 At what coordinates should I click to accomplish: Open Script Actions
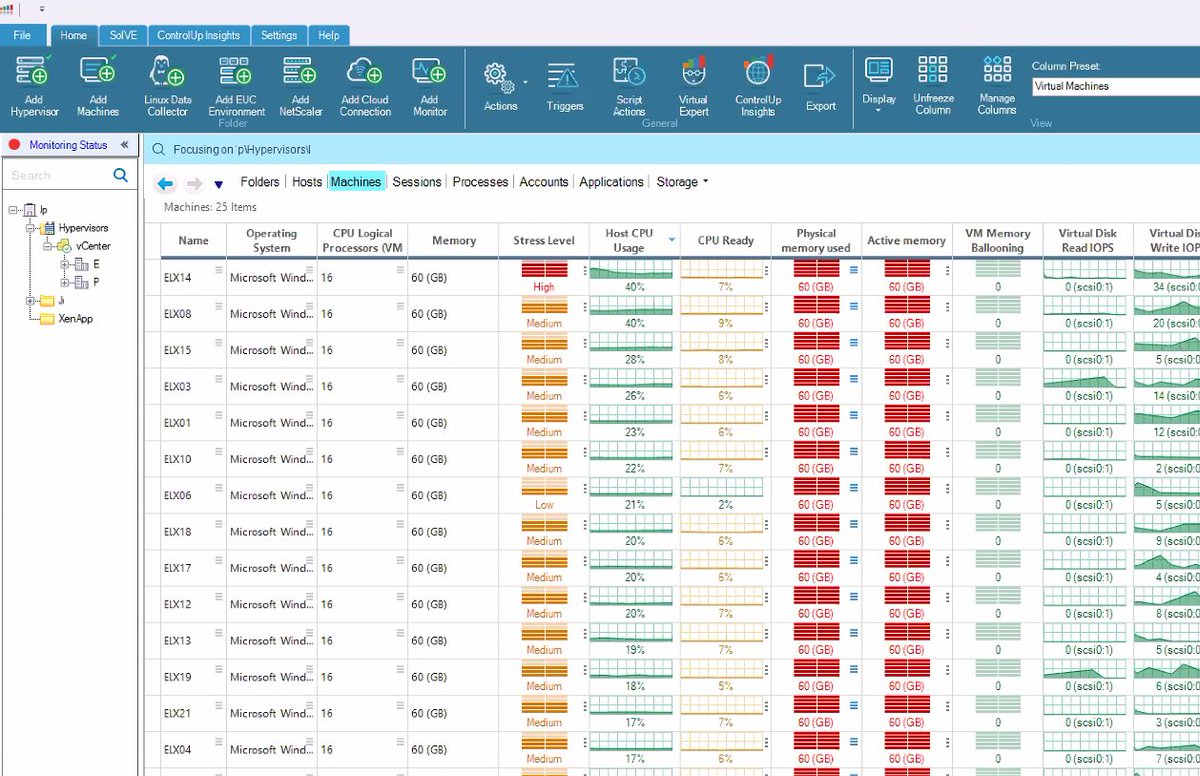pos(629,85)
